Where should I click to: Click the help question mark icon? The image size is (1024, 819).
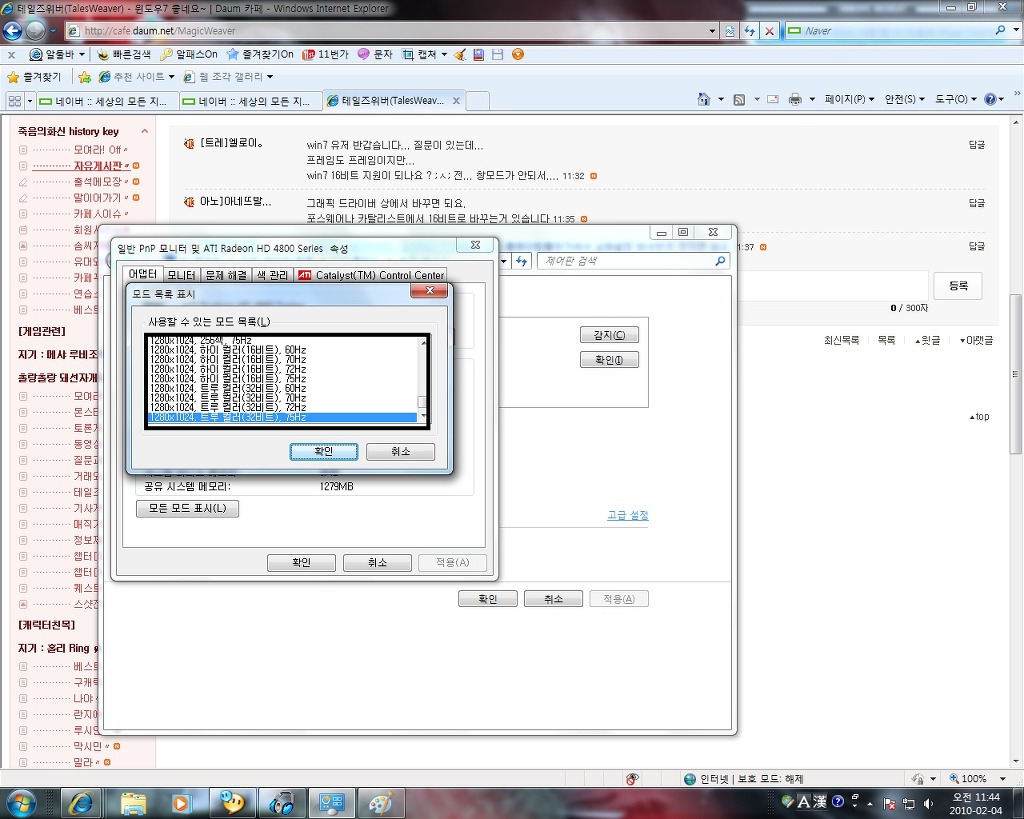(x=991, y=99)
